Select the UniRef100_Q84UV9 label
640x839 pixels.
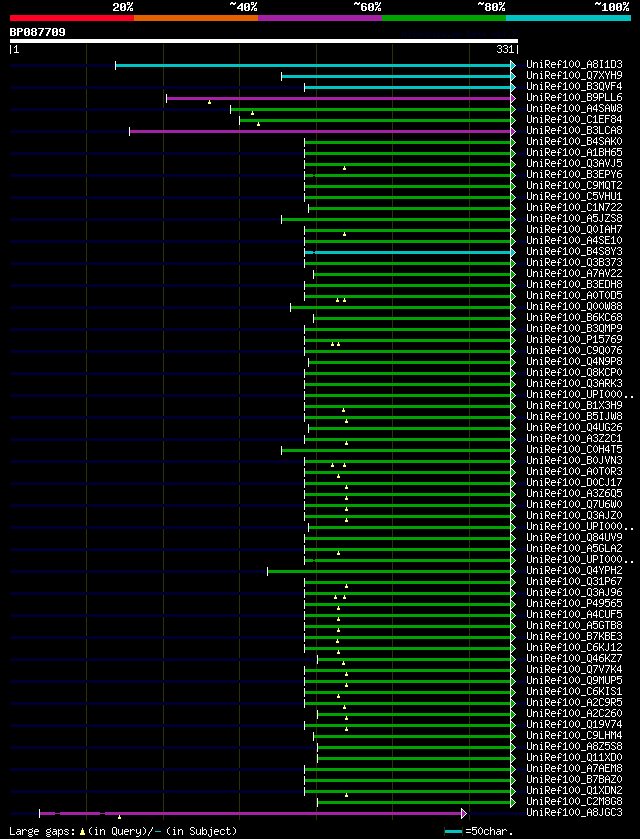574,538
